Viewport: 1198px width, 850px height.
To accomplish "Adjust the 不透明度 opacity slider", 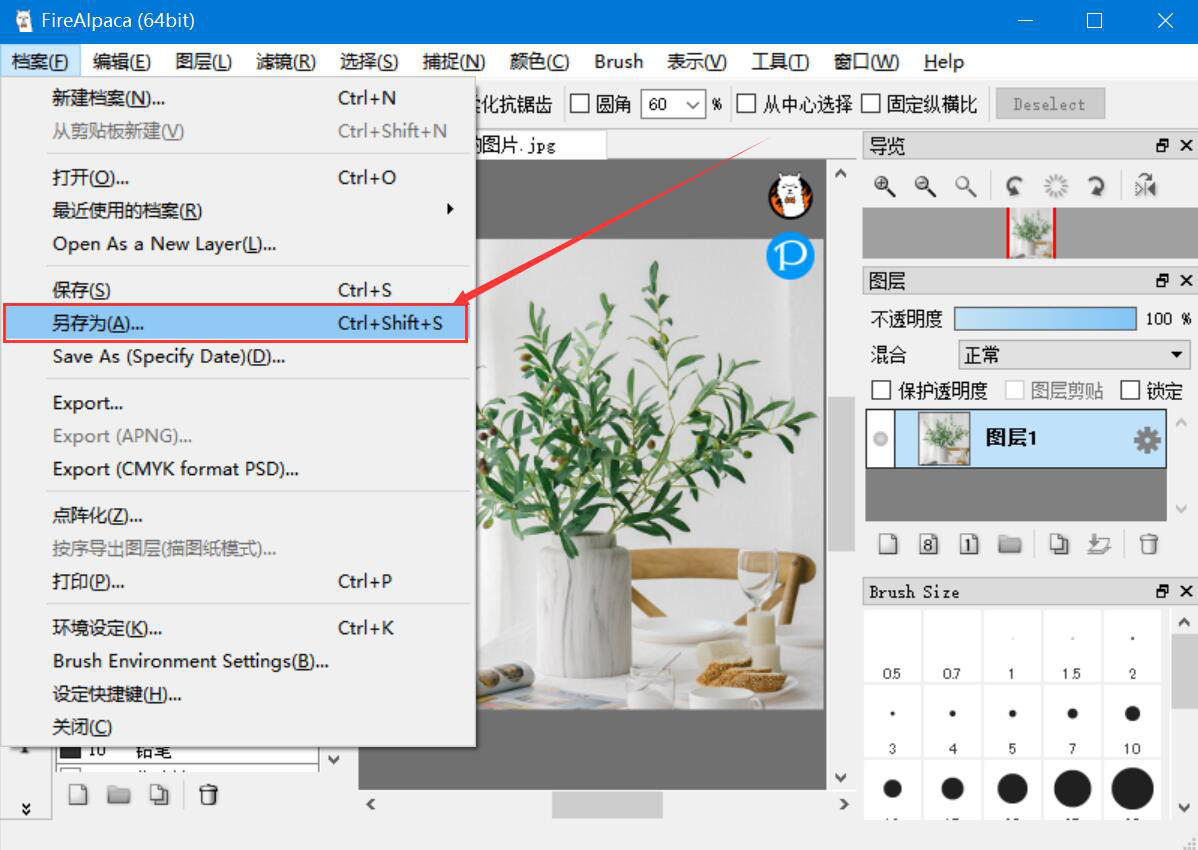I will [x=1045, y=318].
